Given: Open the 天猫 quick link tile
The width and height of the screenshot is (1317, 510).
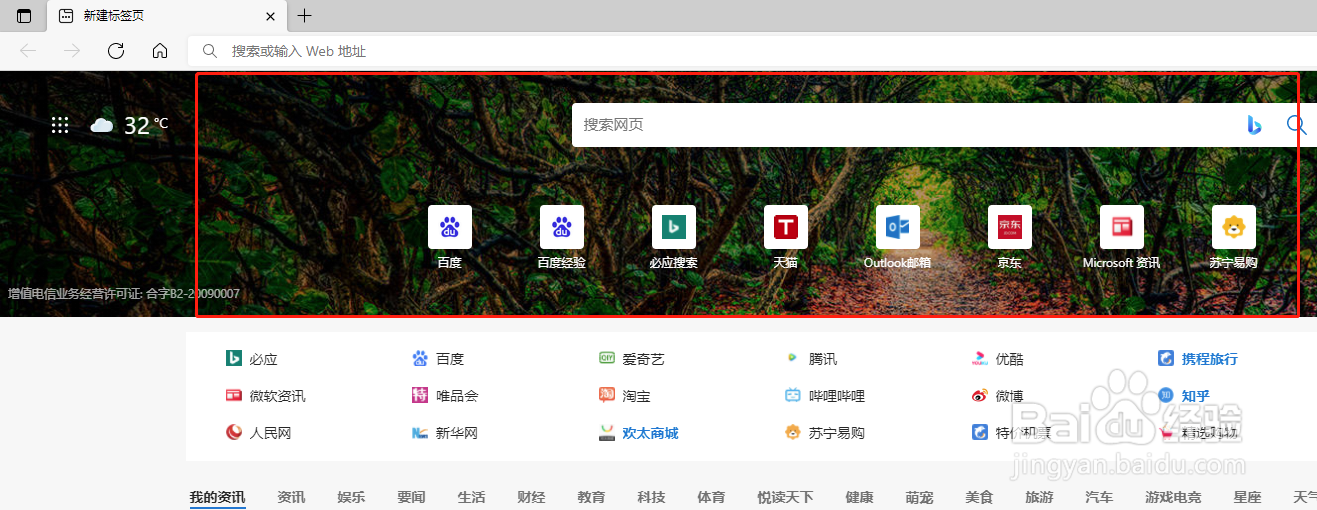Looking at the screenshot, I should click(786, 238).
